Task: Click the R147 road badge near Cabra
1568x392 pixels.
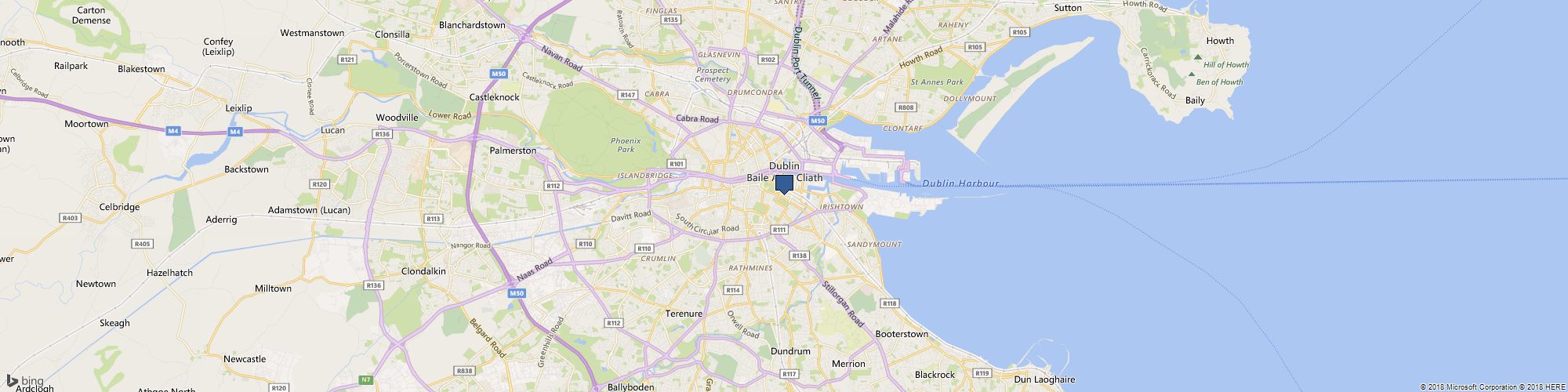Action: click(x=627, y=95)
